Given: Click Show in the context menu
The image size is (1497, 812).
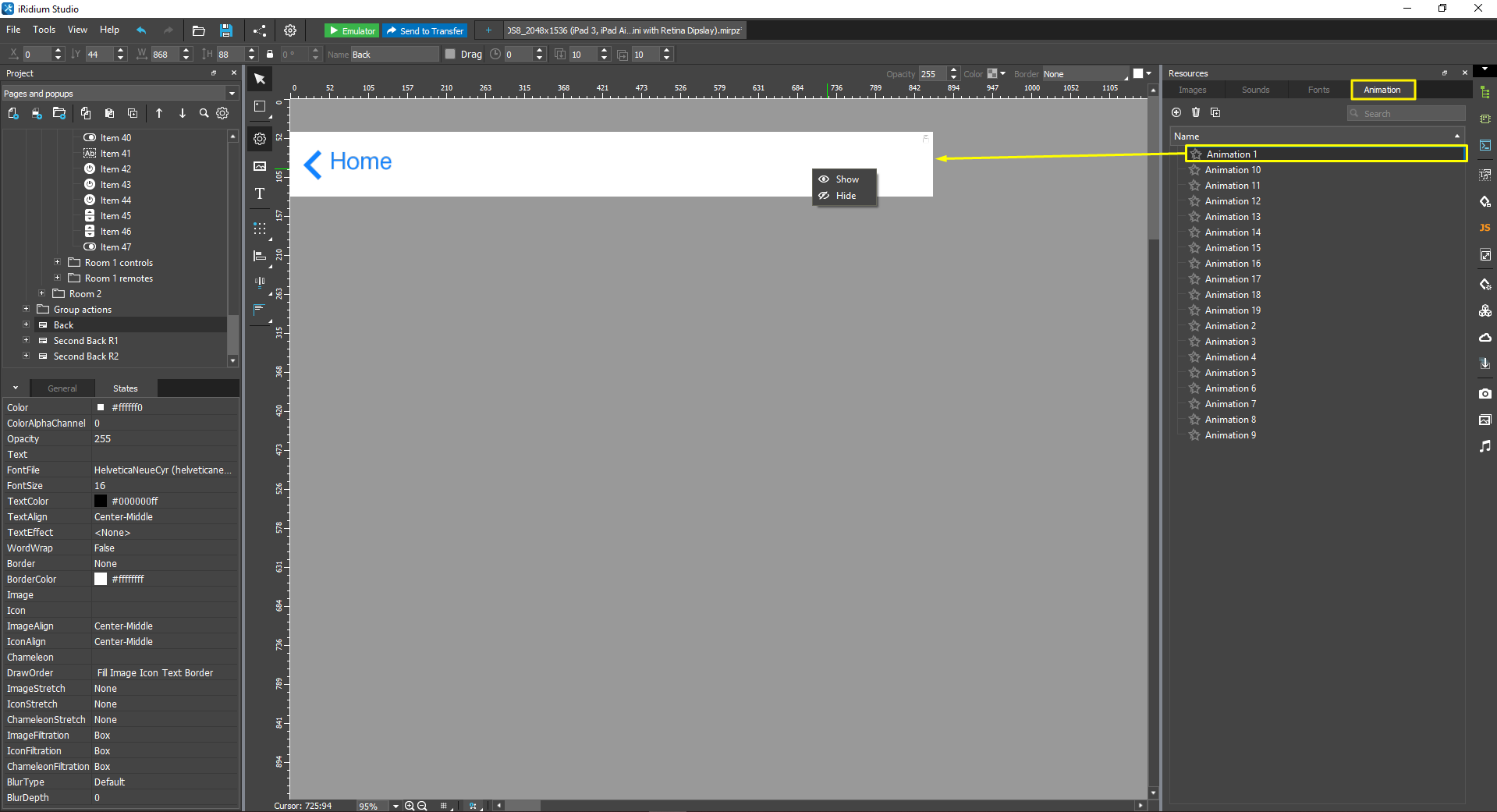Looking at the screenshot, I should point(846,179).
